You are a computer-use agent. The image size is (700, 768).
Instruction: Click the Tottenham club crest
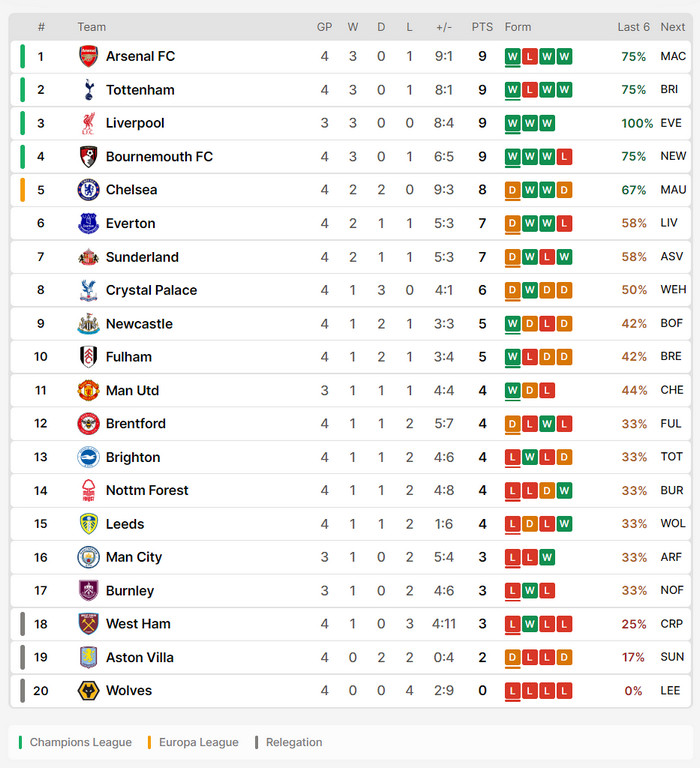[89, 90]
